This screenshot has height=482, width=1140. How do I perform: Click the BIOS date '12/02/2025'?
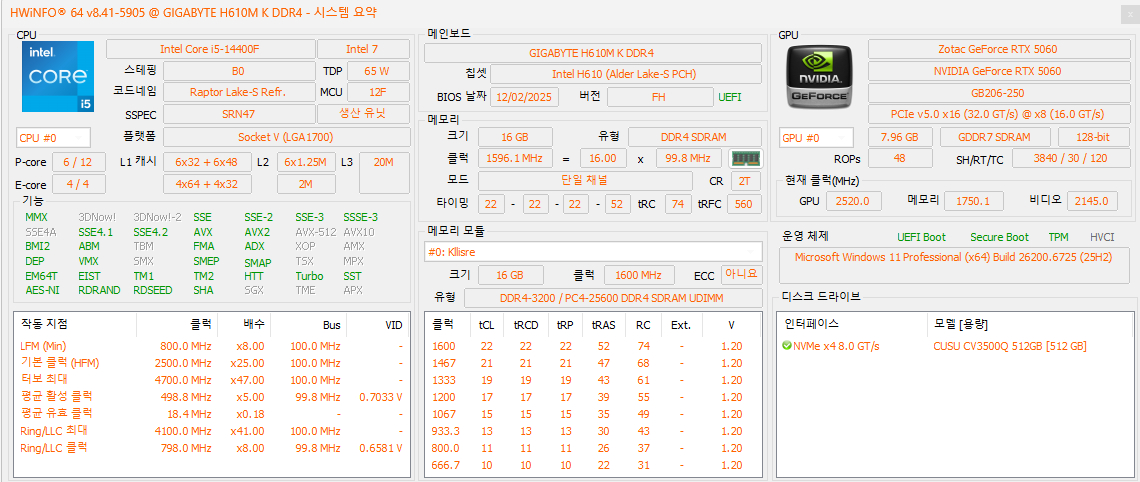point(524,97)
